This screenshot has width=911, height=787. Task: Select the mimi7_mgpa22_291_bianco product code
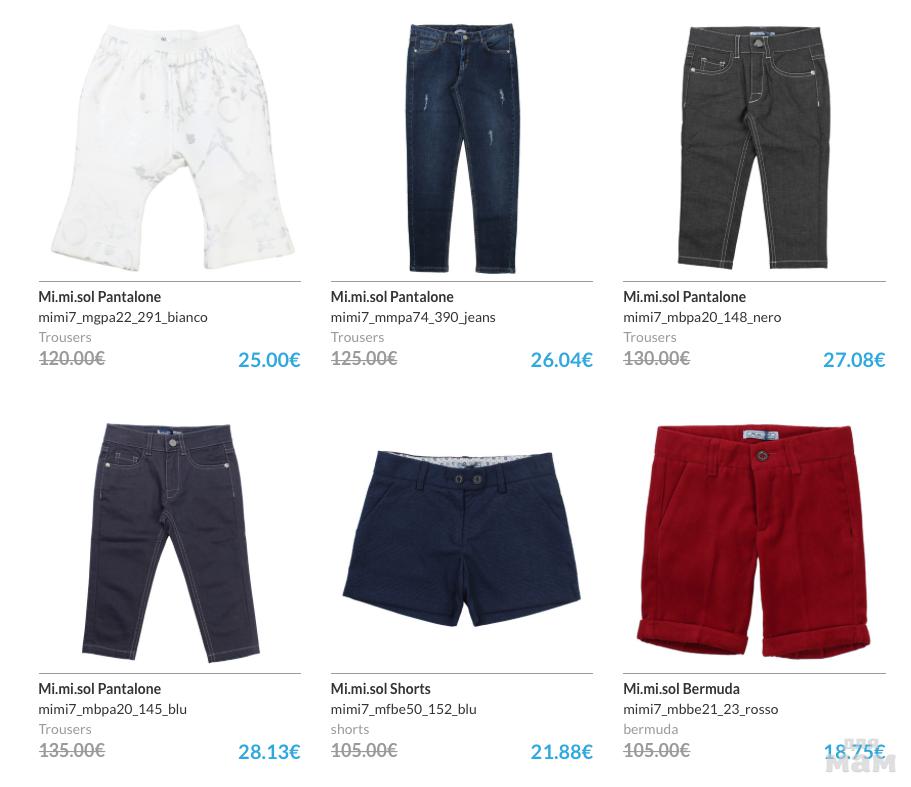point(123,318)
